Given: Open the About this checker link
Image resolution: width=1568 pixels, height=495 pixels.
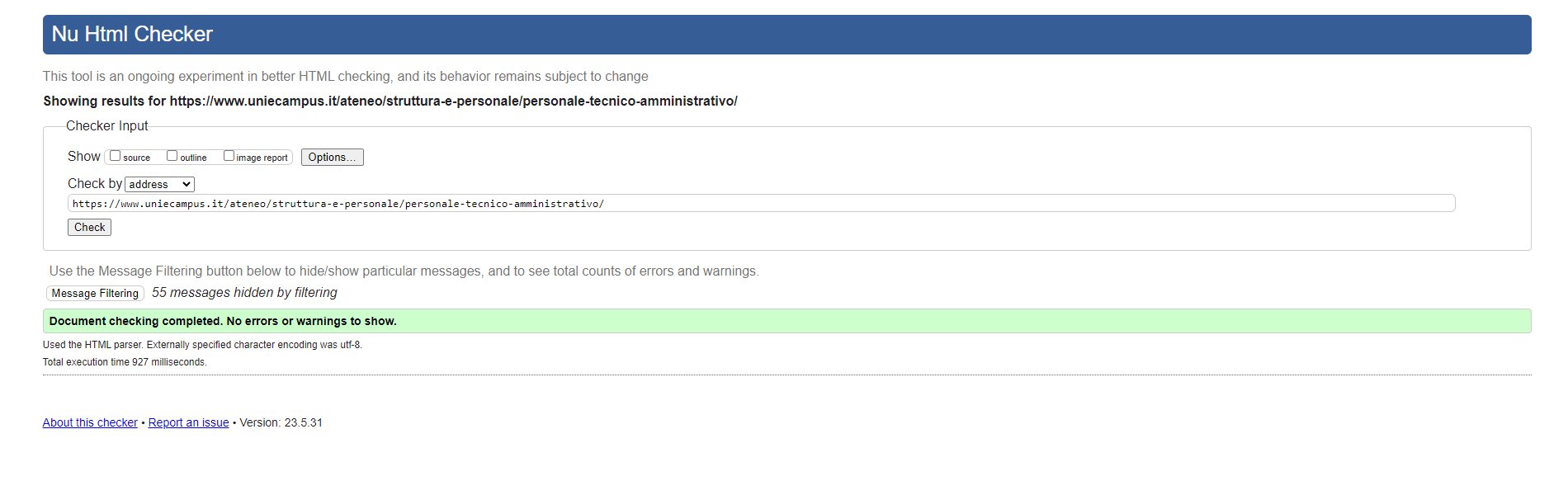Looking at the screenshot, I should [x=90, y=422].
